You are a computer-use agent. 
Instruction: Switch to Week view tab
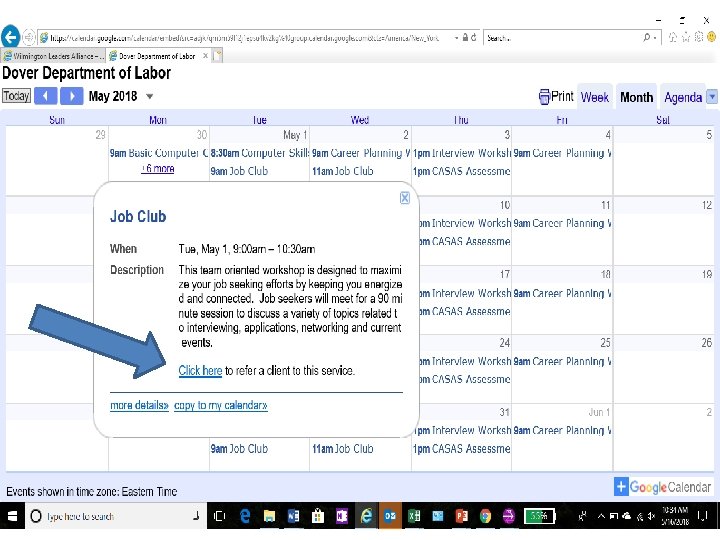pos(595,97)
